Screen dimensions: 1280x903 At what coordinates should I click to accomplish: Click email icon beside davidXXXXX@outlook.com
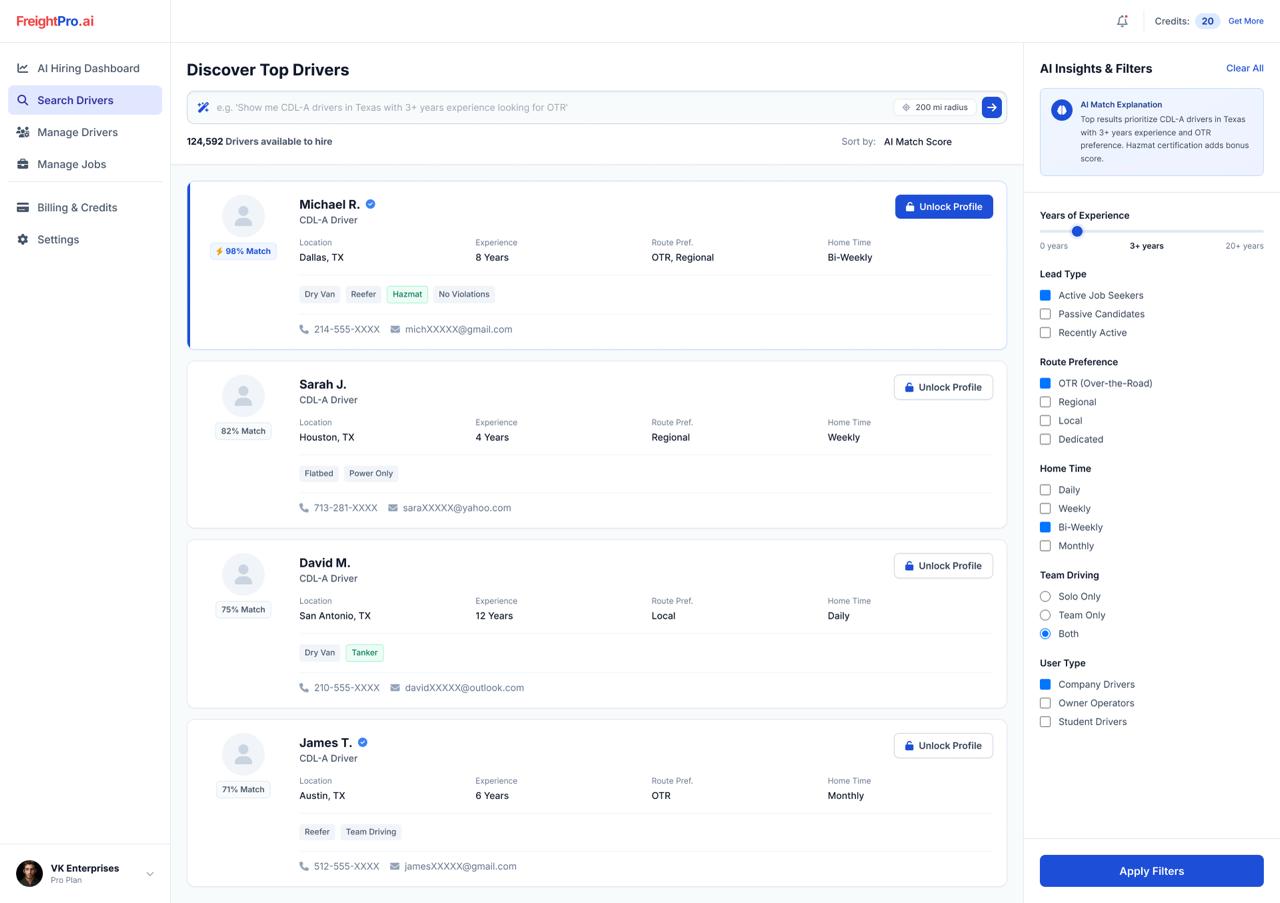click(395, 688)
